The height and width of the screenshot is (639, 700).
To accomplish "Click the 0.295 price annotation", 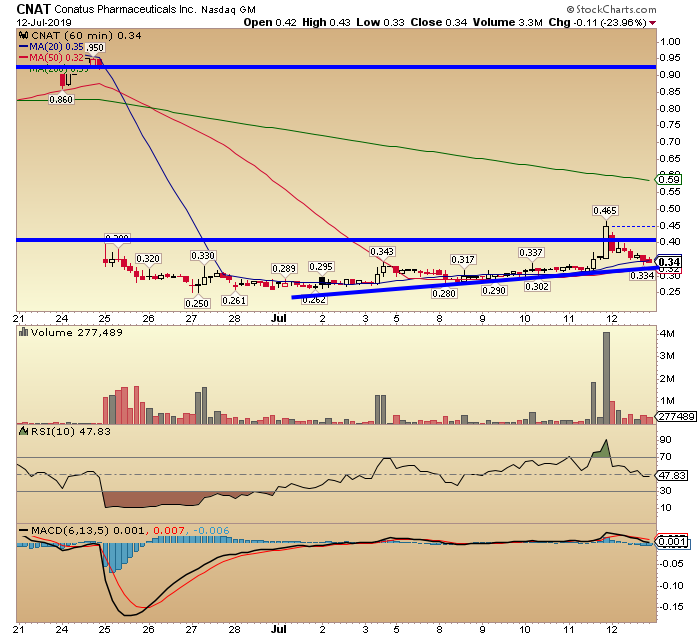I will pos(321,267).
